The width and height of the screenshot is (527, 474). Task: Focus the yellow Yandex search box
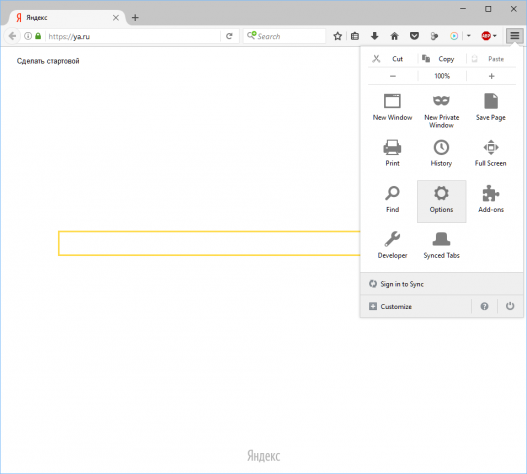click(209, 243)
